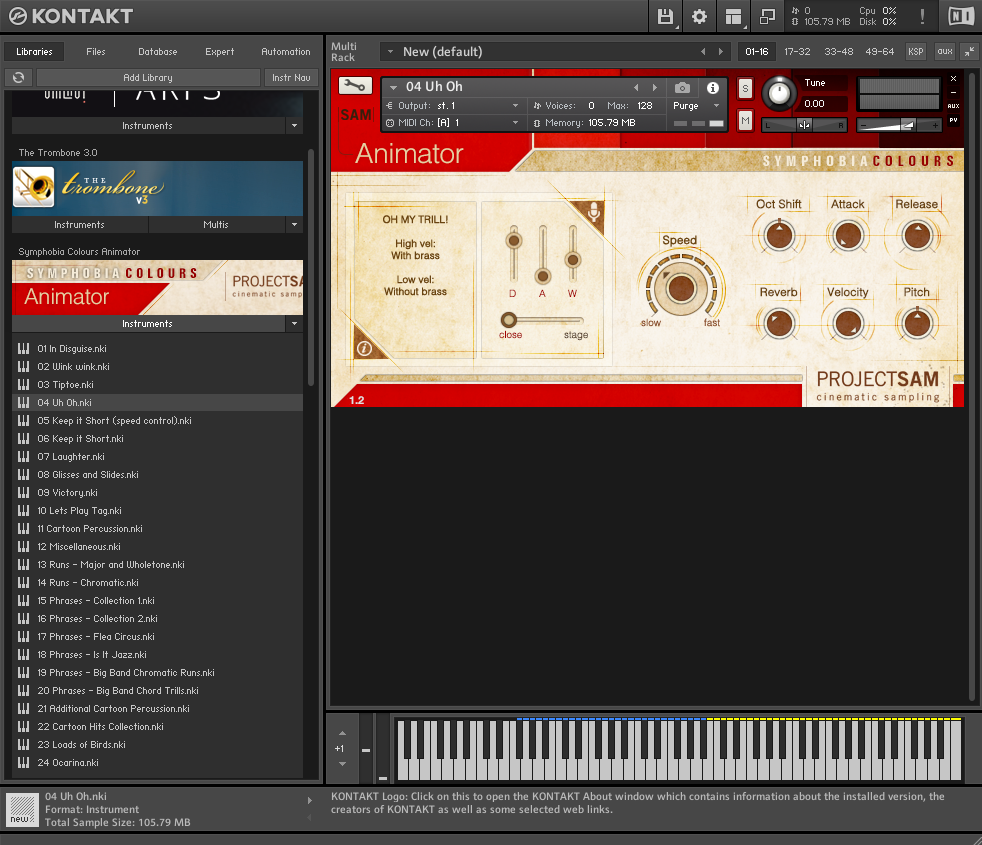Expand the top library options arrow

(x=294, y=125)
